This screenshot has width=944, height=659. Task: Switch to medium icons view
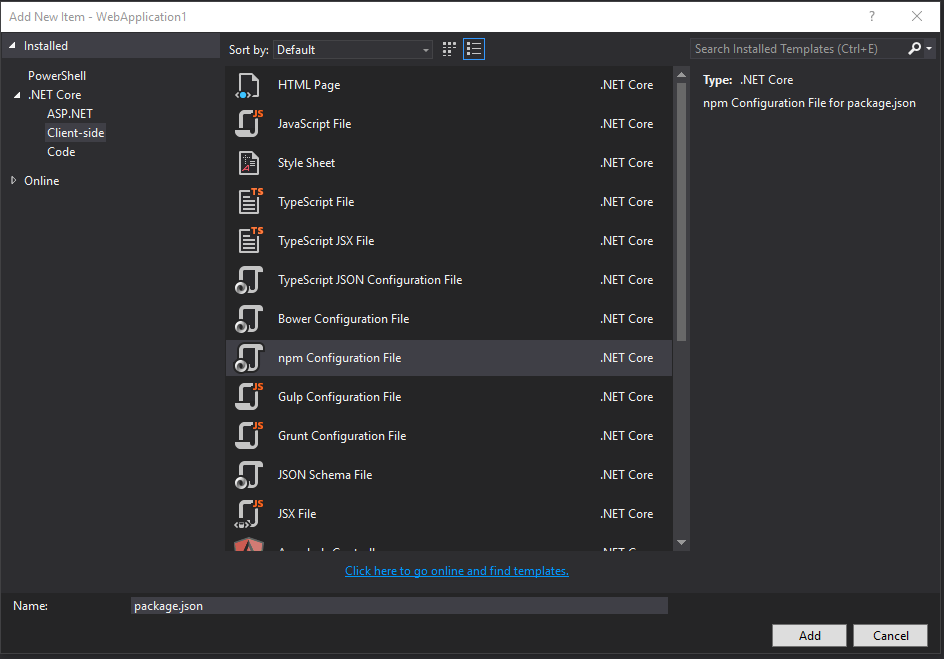pos(449,49)
